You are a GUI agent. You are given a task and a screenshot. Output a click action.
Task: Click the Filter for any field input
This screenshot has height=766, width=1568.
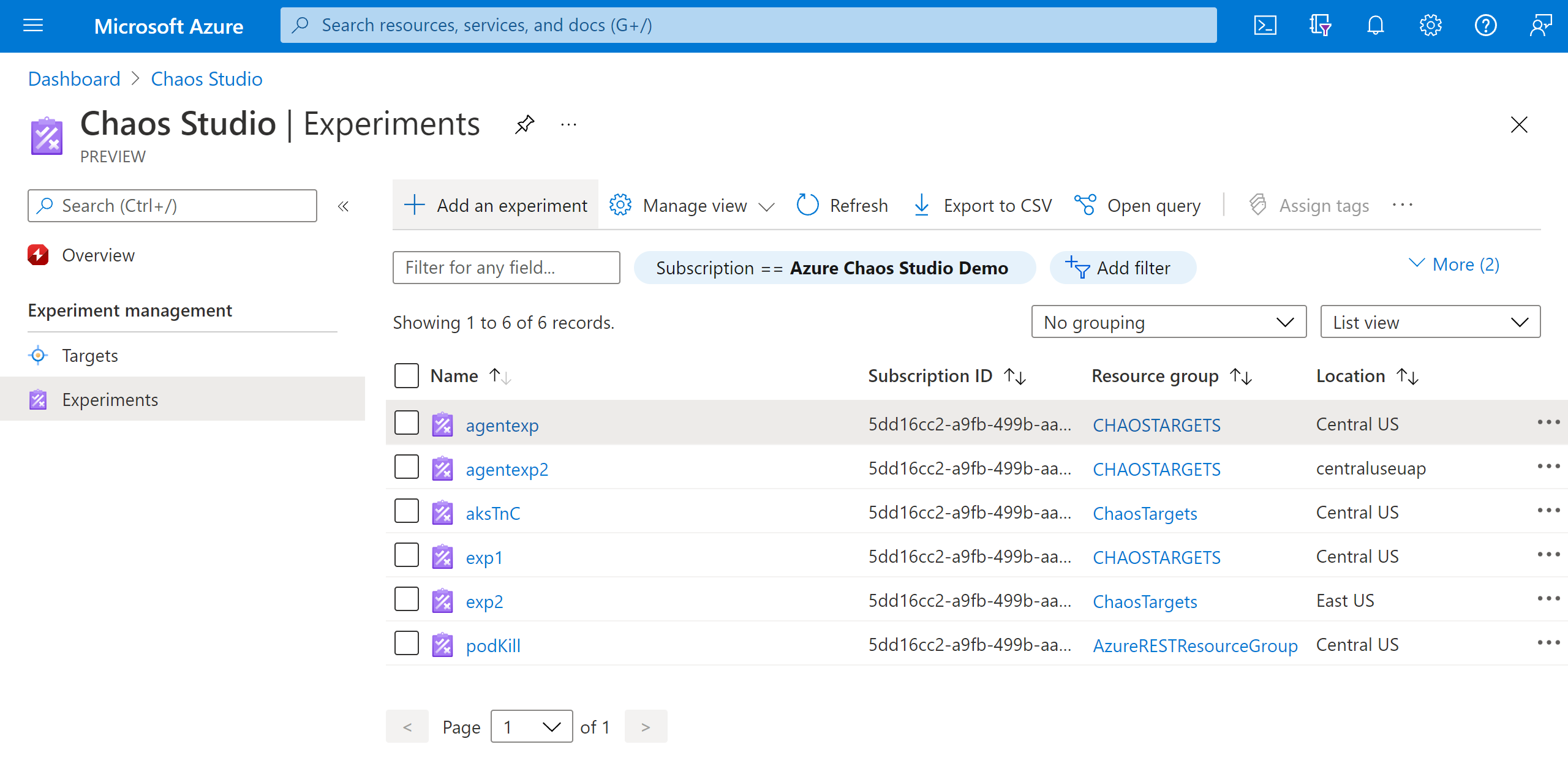(x=504, y=267)
